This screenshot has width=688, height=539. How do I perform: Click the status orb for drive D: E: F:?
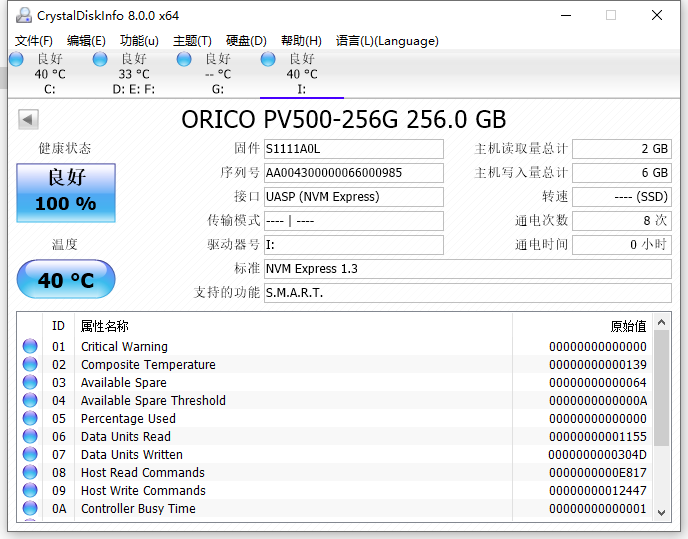[x=100, y=59]
